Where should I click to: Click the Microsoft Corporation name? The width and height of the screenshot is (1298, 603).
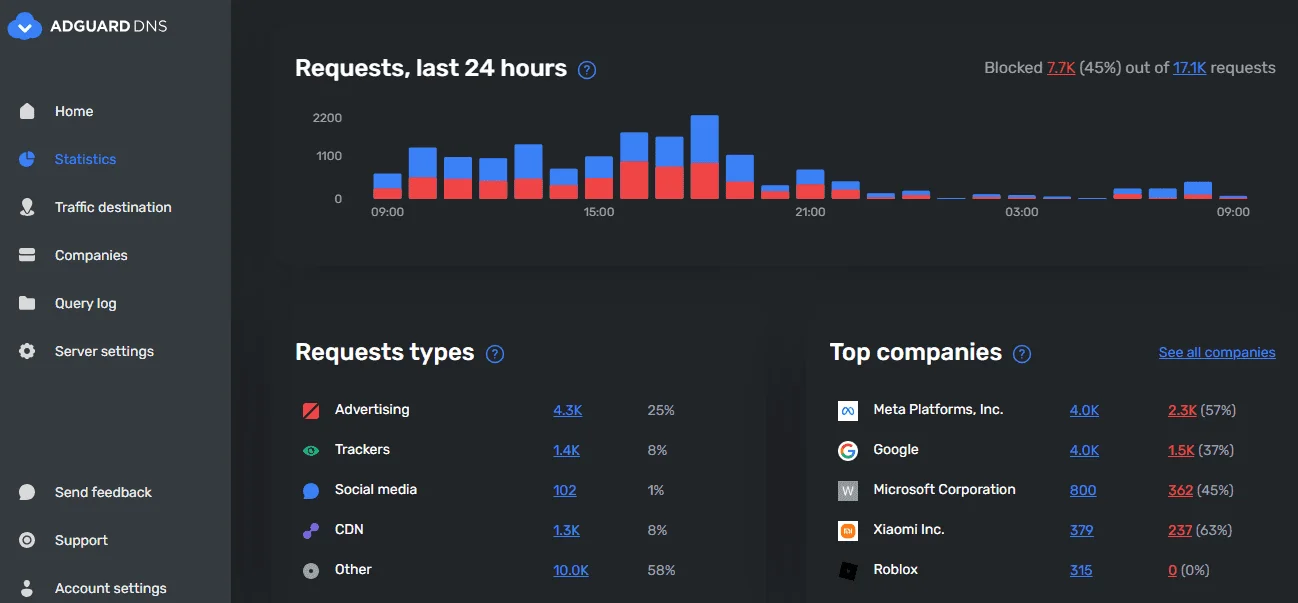pos(944,489)
